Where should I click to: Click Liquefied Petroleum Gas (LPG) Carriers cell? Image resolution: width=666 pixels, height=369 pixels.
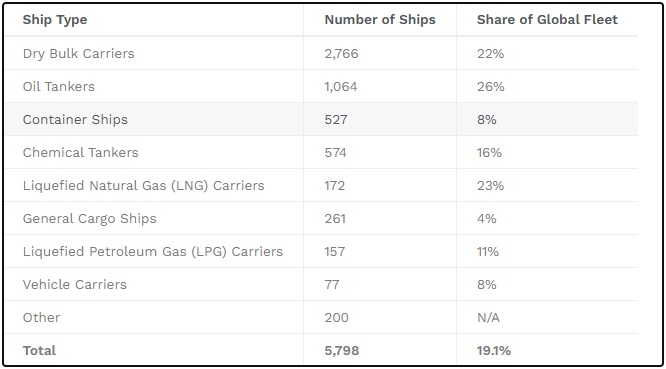click(153, 251)
